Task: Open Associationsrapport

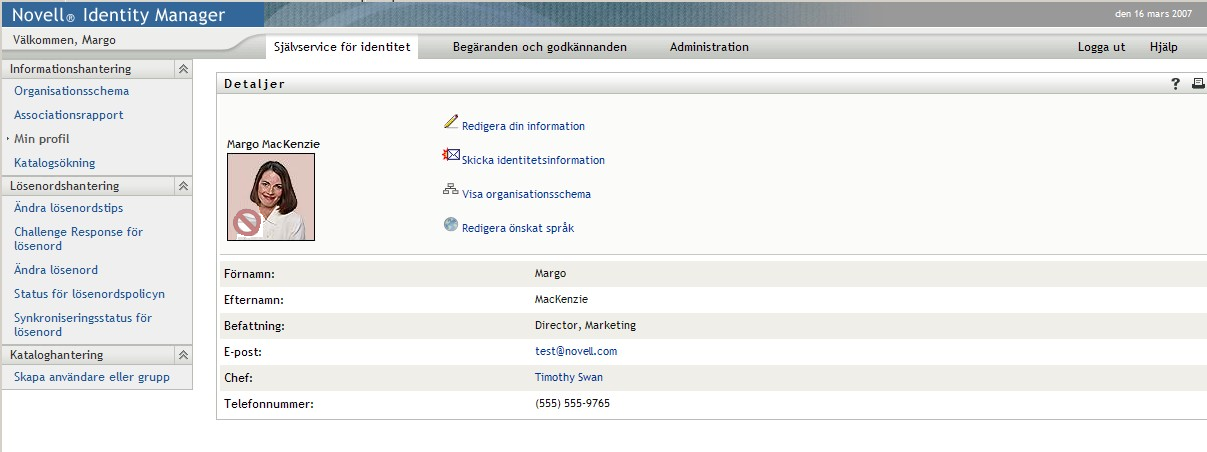Action: click(69, 115)
